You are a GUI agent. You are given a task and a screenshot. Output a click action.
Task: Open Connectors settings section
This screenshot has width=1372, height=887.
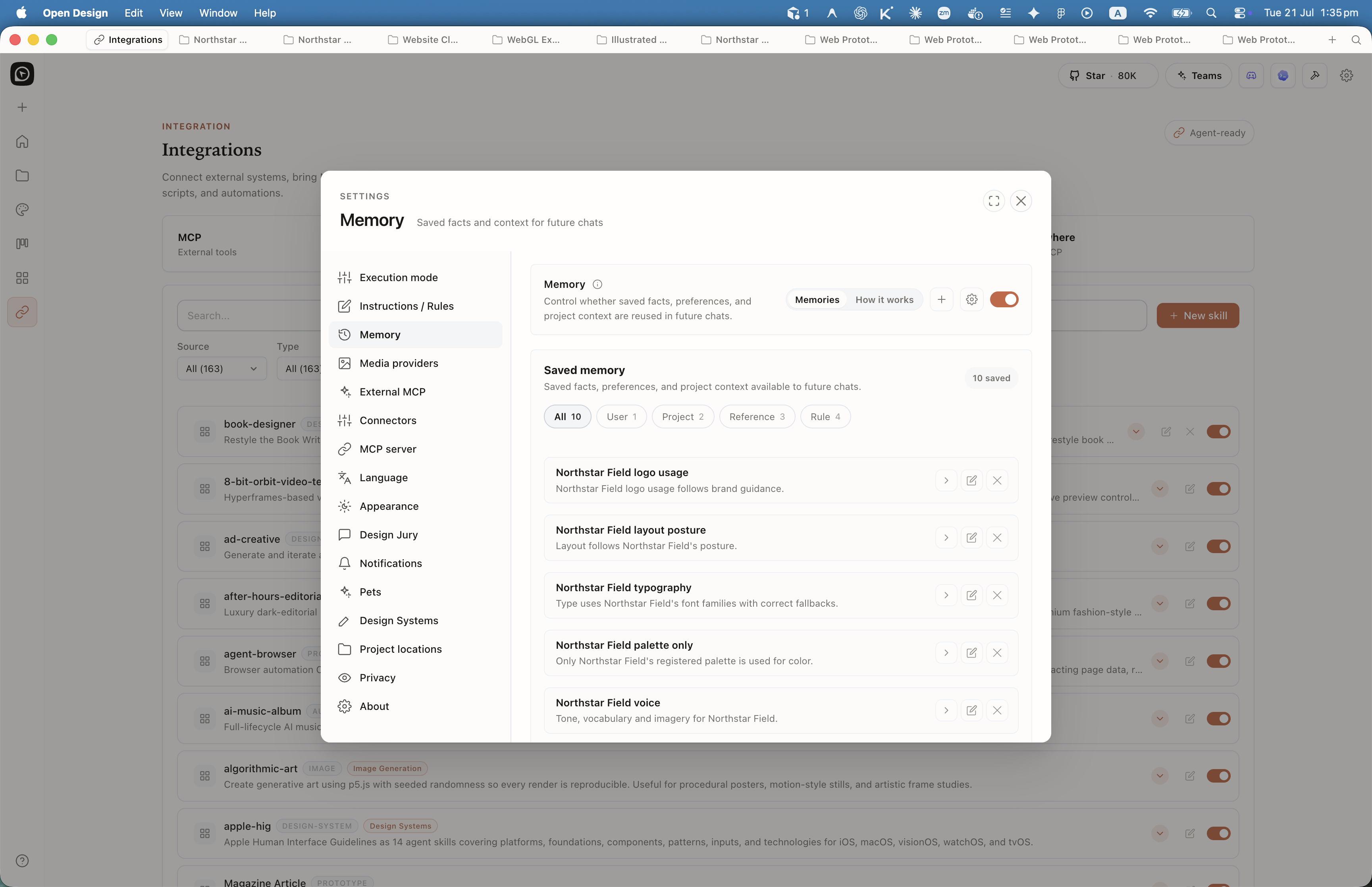415,420
